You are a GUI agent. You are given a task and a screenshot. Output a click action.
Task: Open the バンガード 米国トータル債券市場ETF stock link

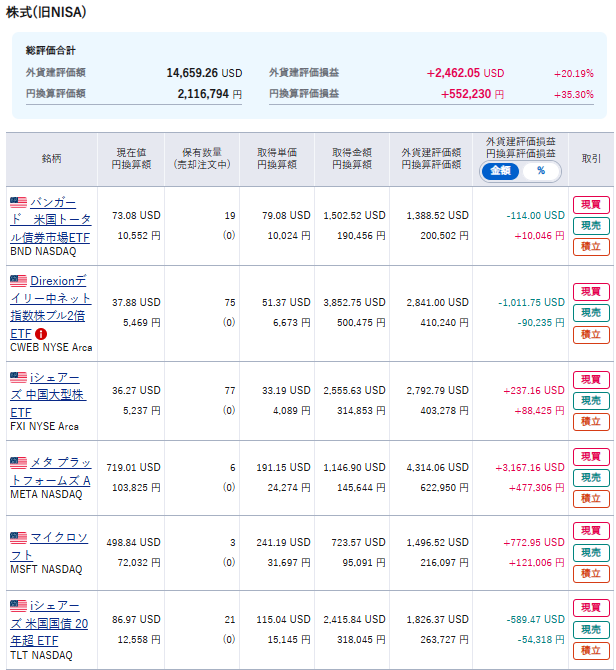pyautogui.click(x=50, y=220)
